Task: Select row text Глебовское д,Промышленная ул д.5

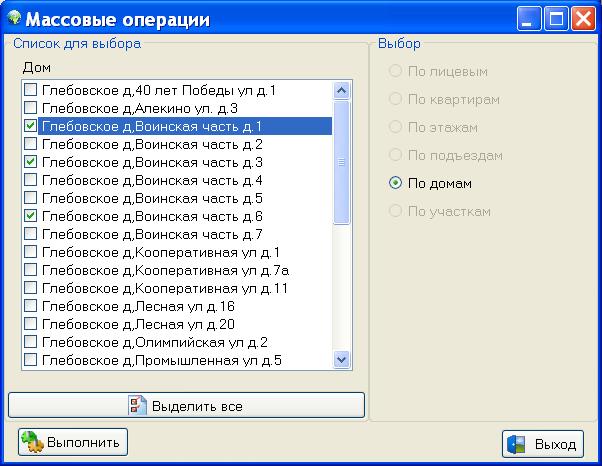Action: [x=162, y=360]
